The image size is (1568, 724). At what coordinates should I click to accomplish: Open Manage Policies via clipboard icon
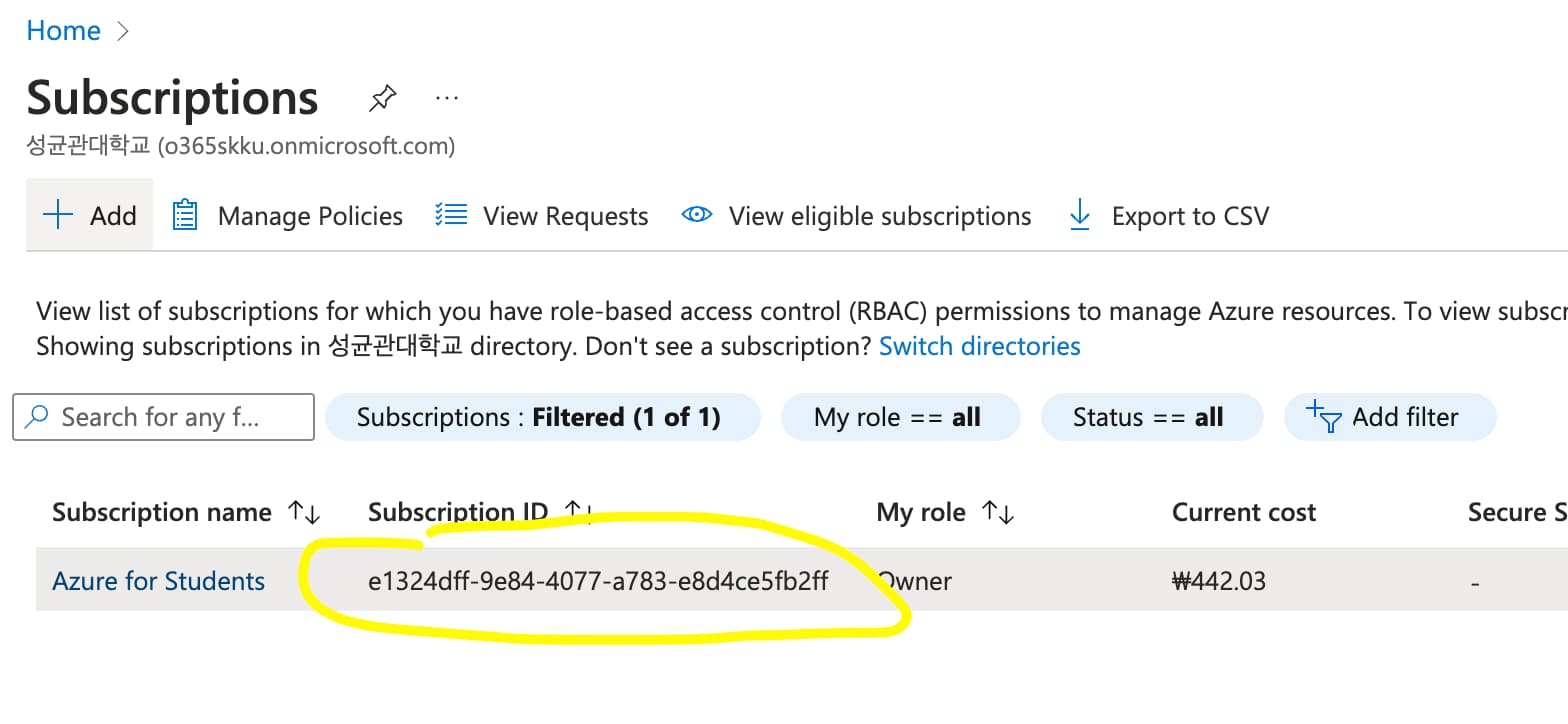[184, 215]
